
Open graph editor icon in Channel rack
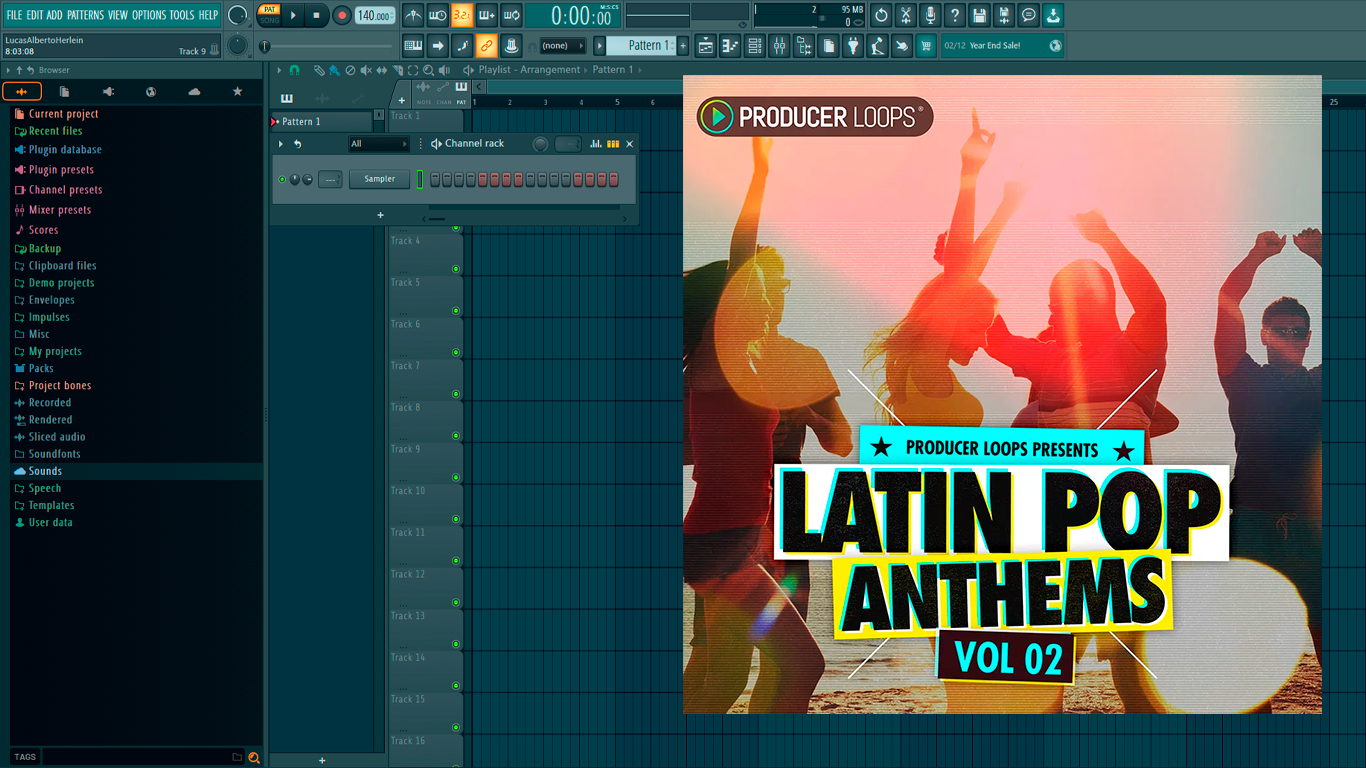click(x=596, y=144)
